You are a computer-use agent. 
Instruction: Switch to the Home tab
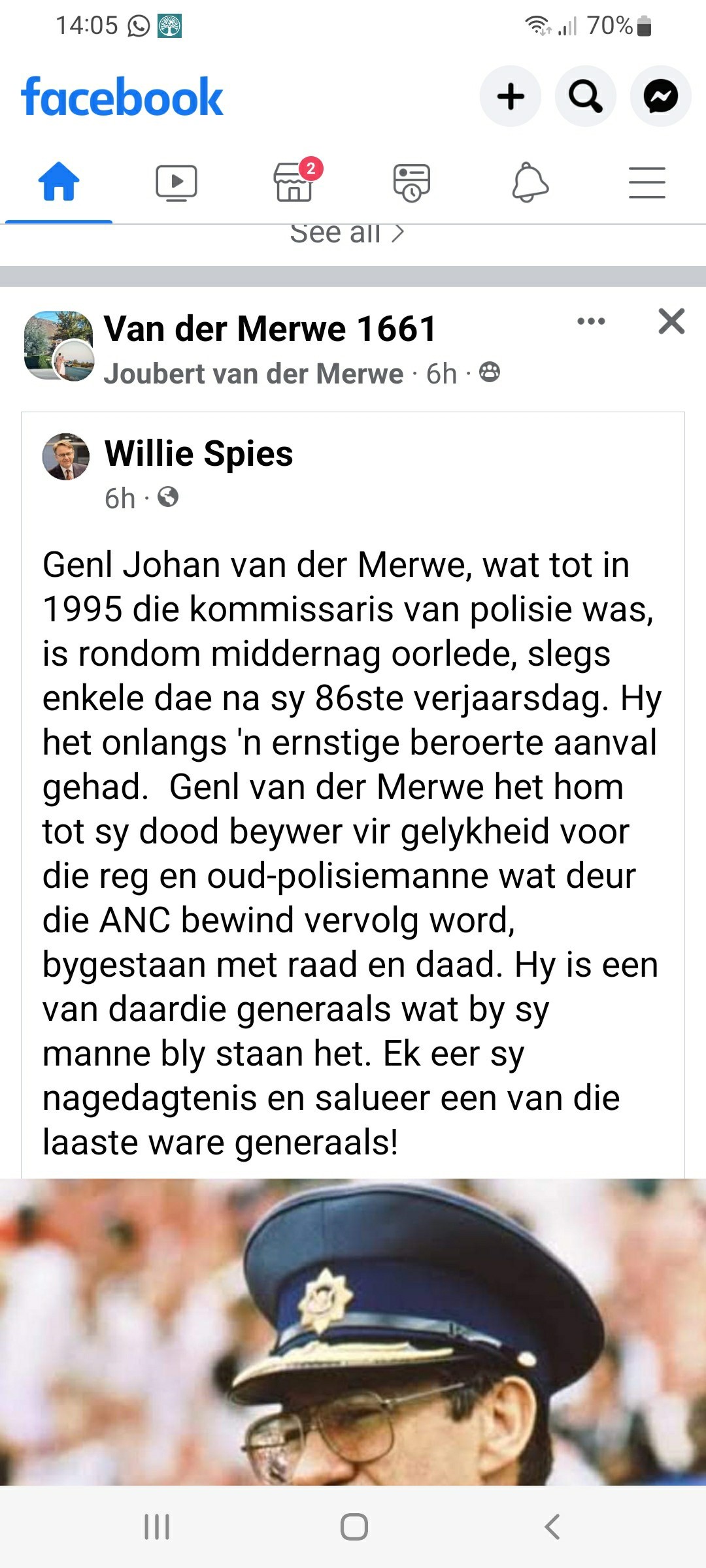[59, 182]
